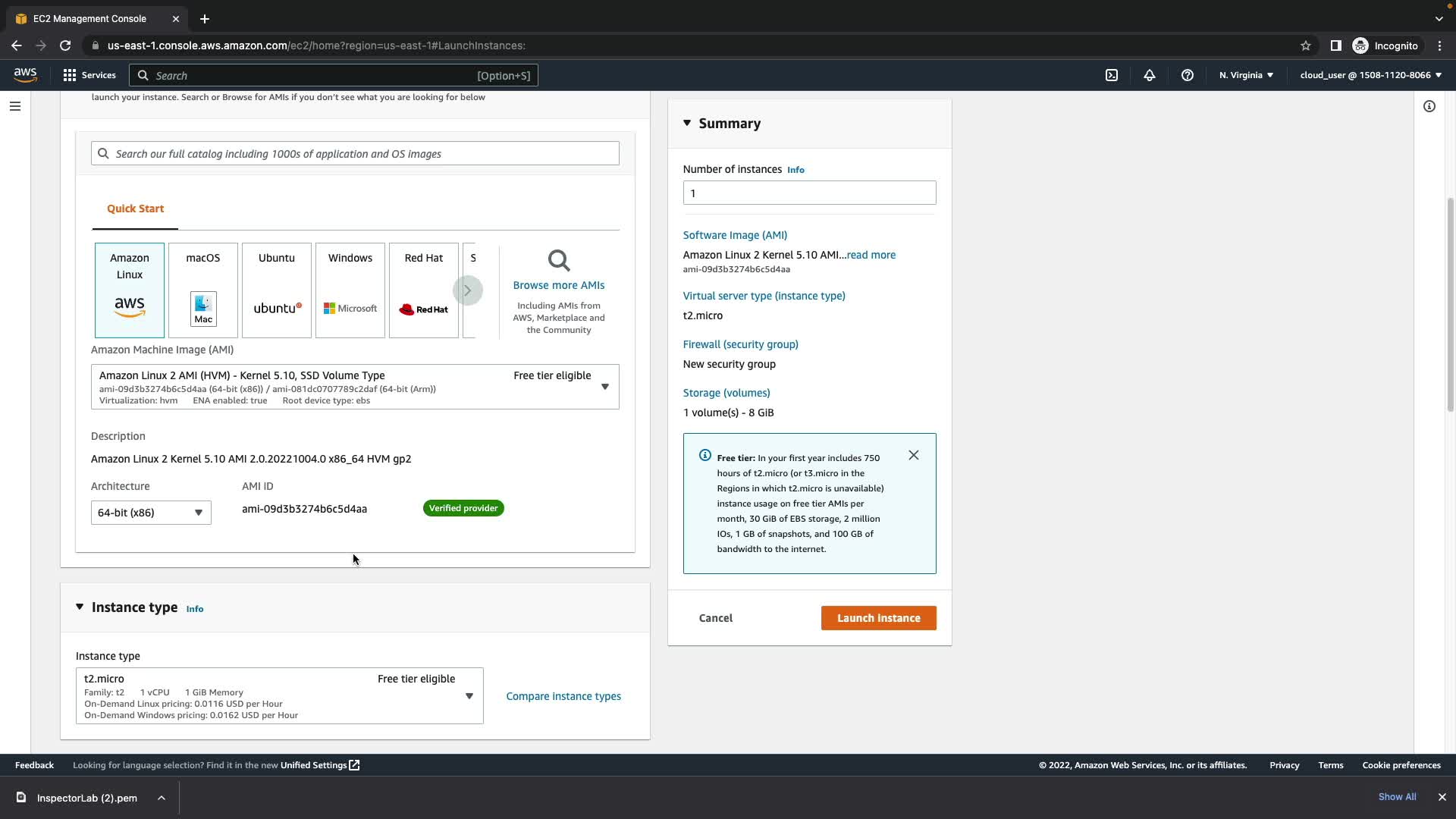Open the left hamburger navigation menu
This screenshot has height=819, width=1456.
click(15, 106)
